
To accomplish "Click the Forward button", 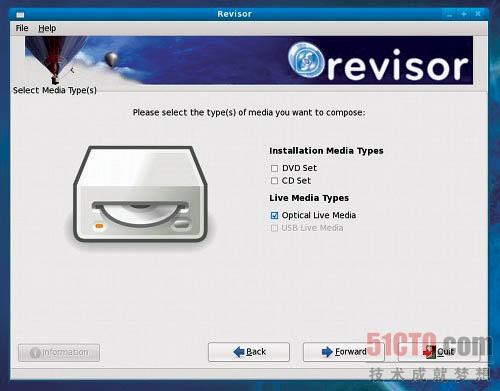I will [344, 352].
